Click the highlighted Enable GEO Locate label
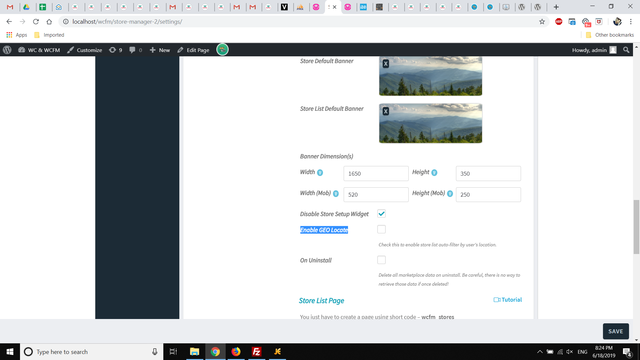The image size is (640, 360). 324,230
